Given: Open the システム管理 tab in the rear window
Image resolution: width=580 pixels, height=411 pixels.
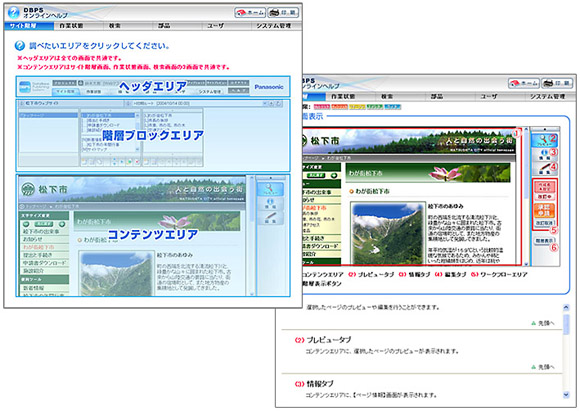Looking at the screenshot, I should pos(548,96).
